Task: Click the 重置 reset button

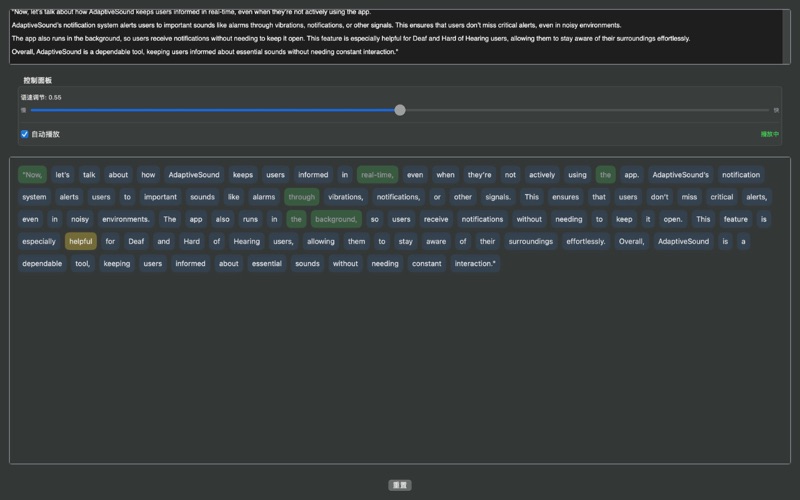Action: click(x=400, y=485)
